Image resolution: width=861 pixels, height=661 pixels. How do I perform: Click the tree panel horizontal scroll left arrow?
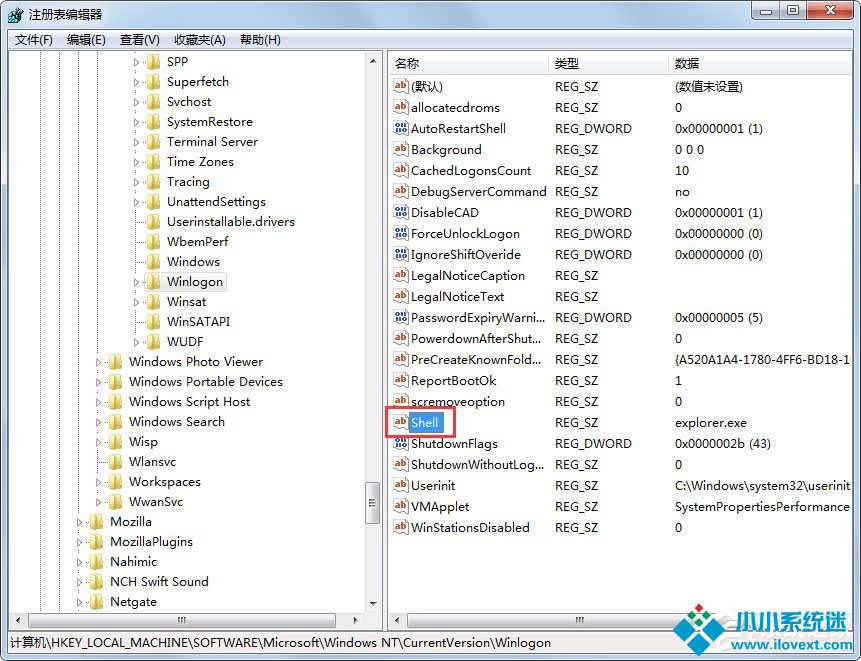coord(18,620)
